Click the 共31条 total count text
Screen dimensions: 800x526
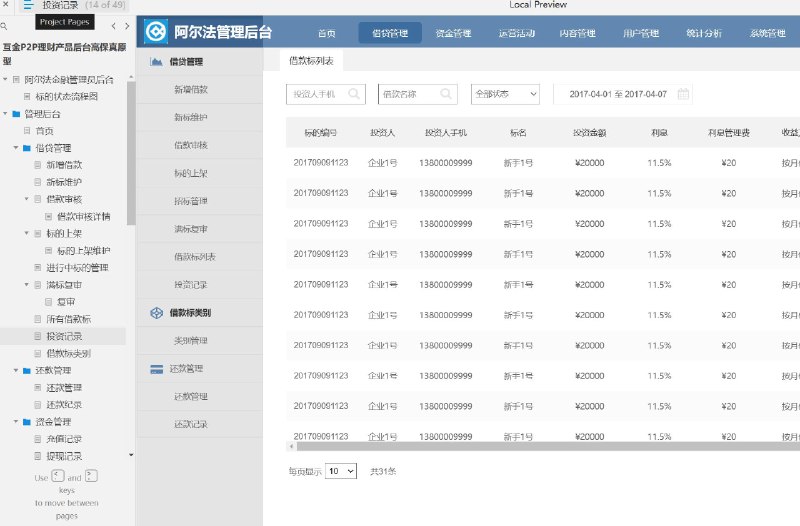coord(383,471)
